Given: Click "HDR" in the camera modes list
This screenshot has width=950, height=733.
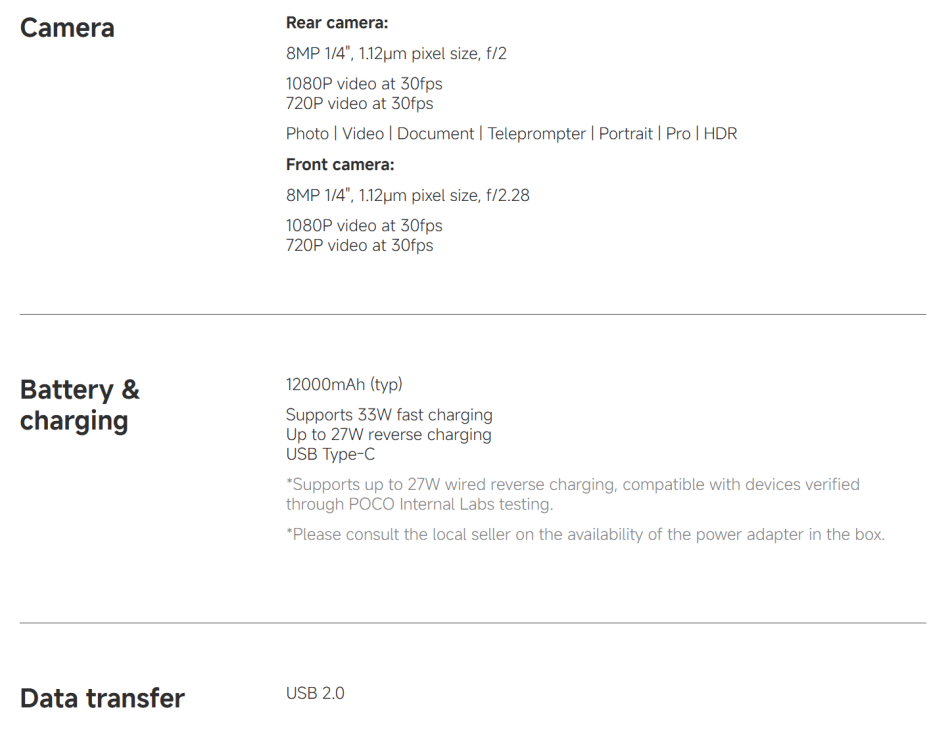Looking at the screenshot, I should (720, 134).
